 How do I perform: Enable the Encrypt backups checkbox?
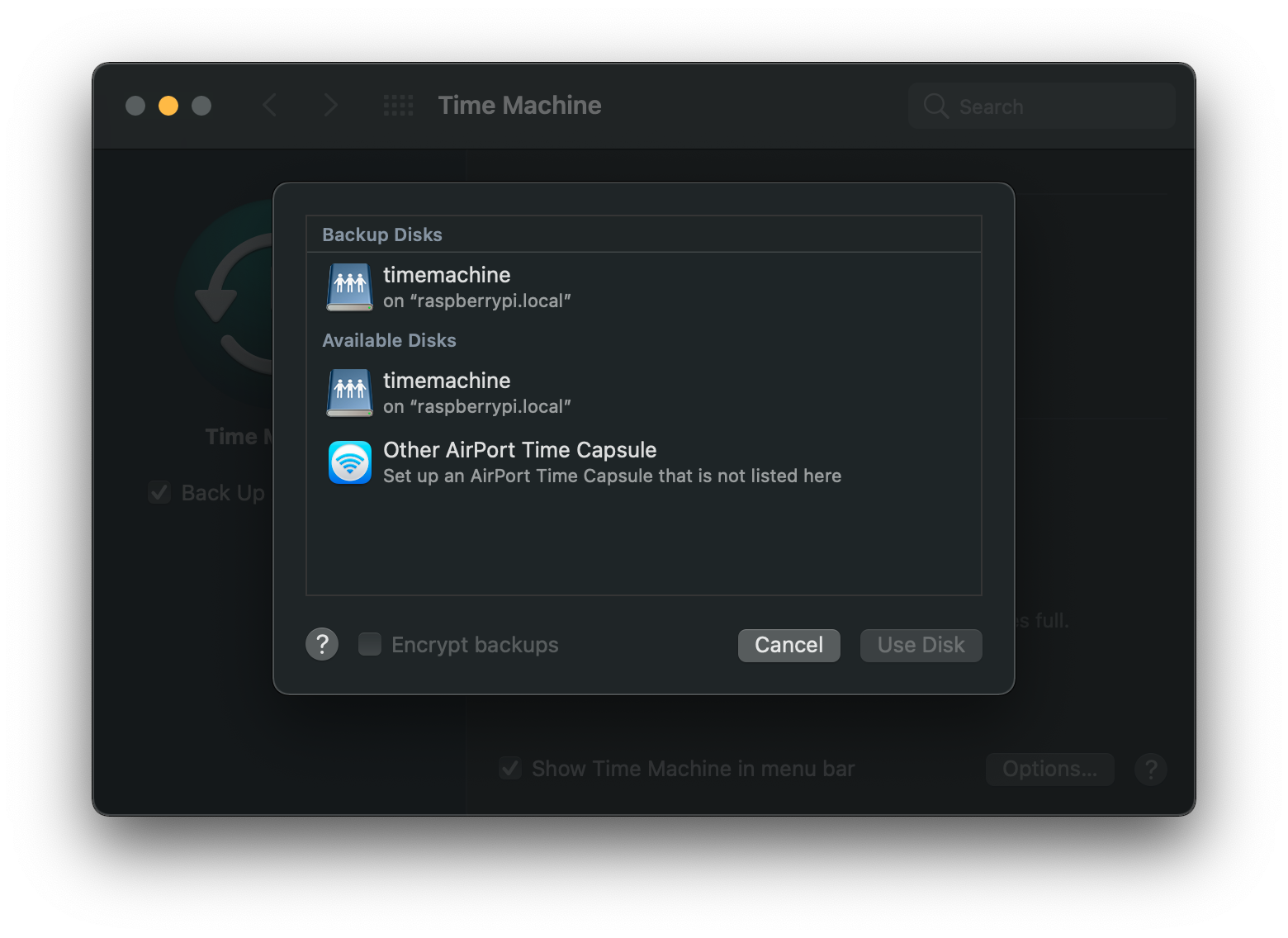coord(370,644)
